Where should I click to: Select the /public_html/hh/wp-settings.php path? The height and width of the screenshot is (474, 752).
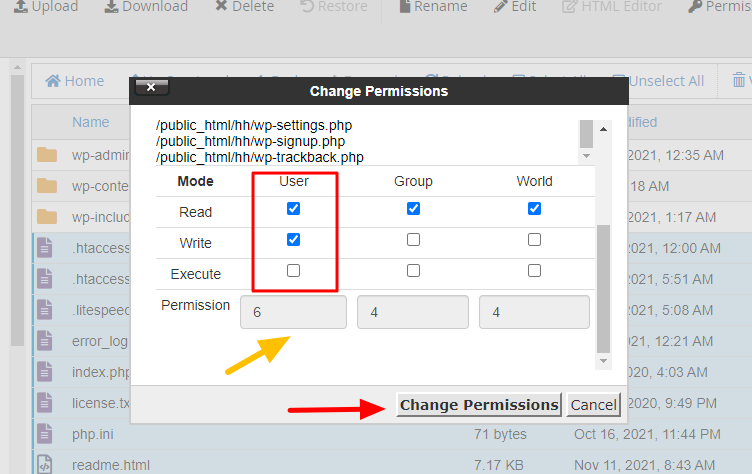click(x=254, y=125)
